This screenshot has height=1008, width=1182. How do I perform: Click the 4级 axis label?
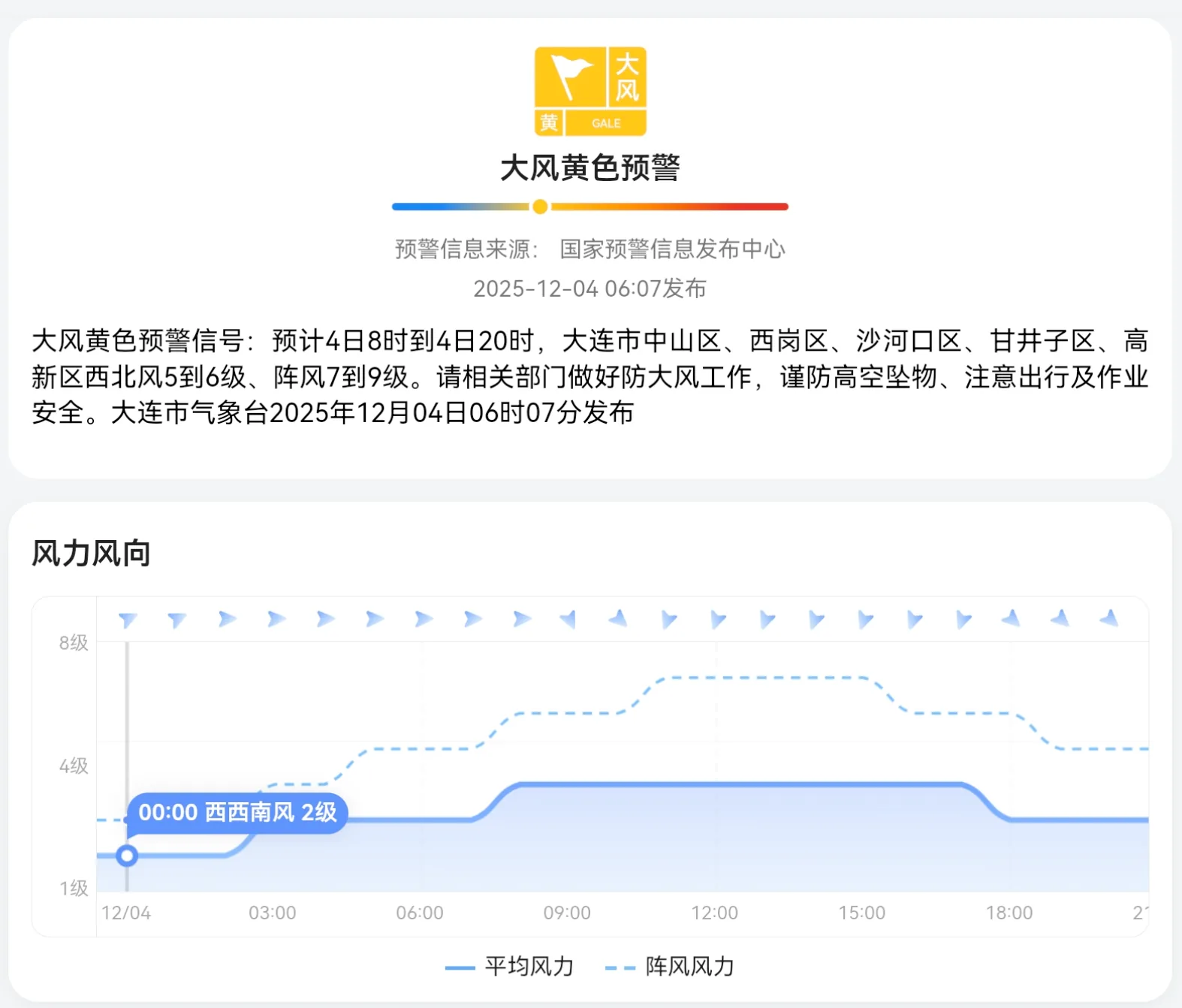pyautogui.click(x=74, y=766)
